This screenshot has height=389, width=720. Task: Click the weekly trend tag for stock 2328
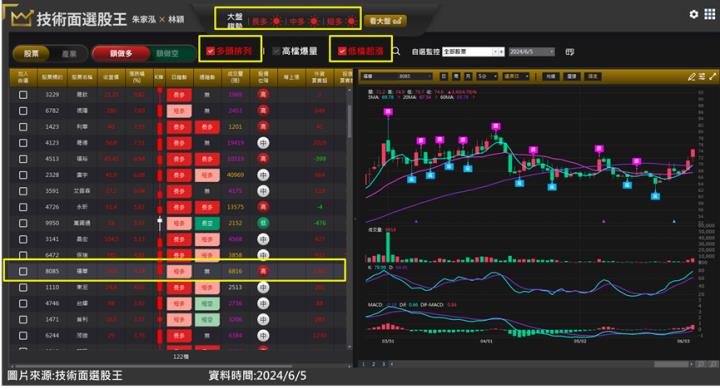click(x=207, y=175)
